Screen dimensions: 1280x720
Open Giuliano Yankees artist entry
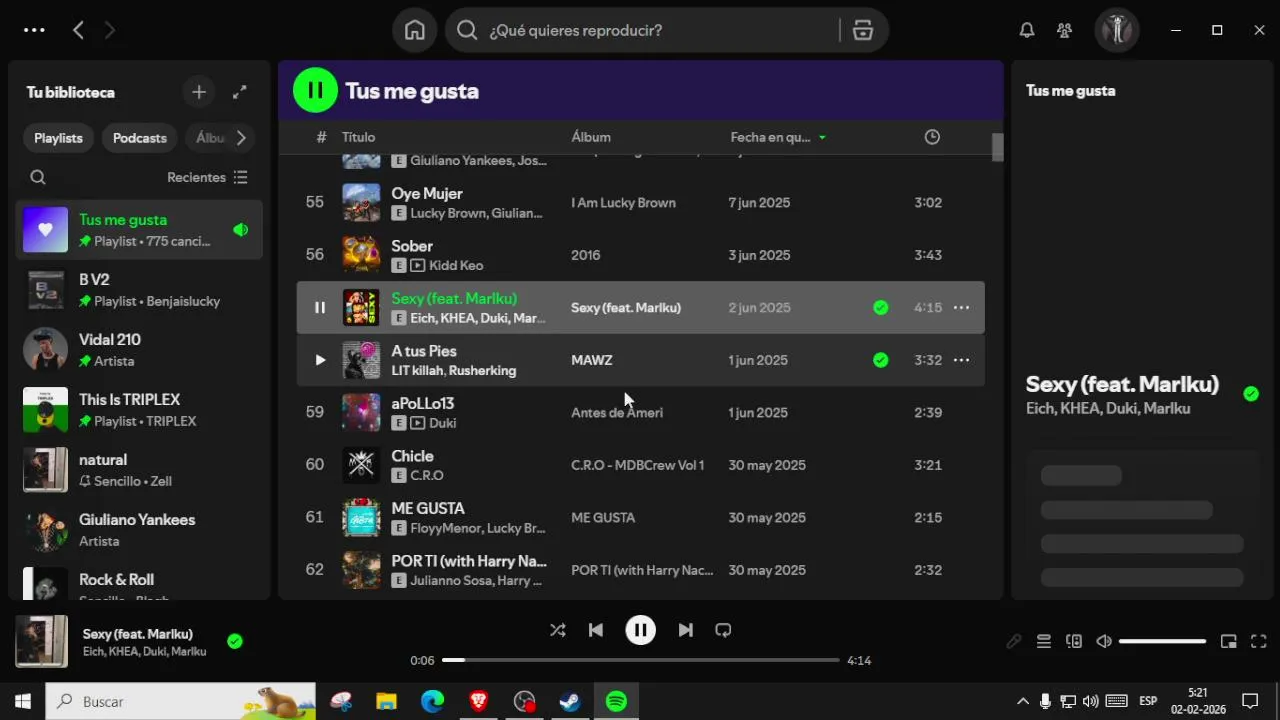(139, 530)
